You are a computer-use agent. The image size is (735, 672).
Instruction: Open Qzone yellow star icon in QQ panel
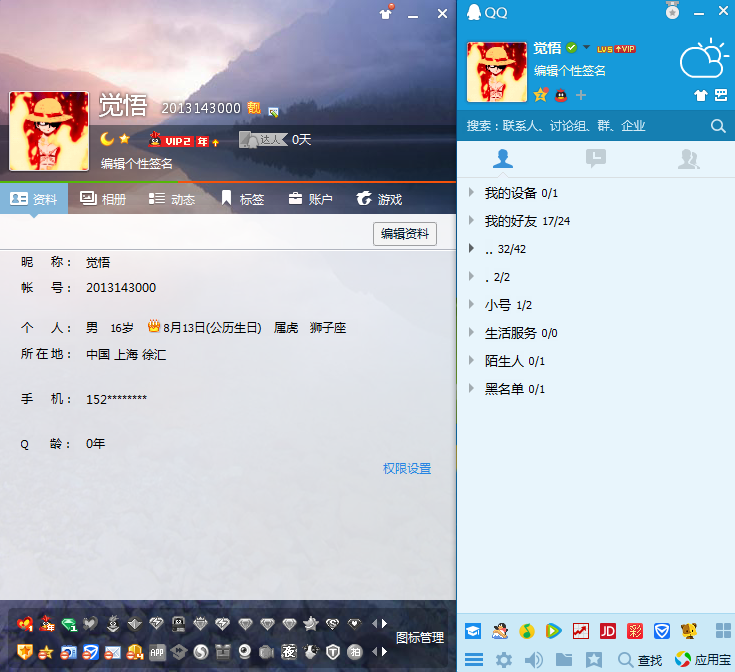541,95
